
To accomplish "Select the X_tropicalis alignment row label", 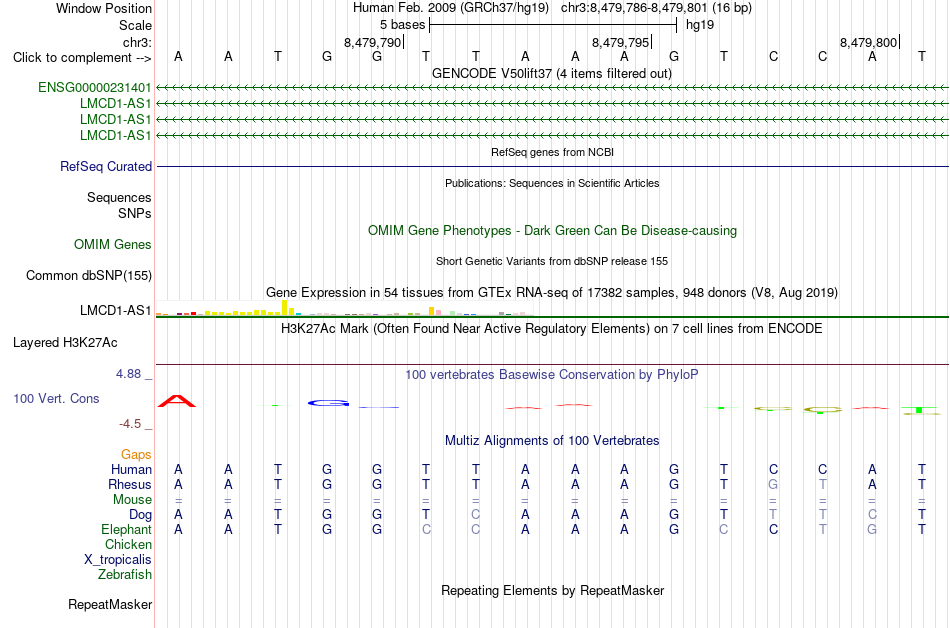I will tap(118, 560).
